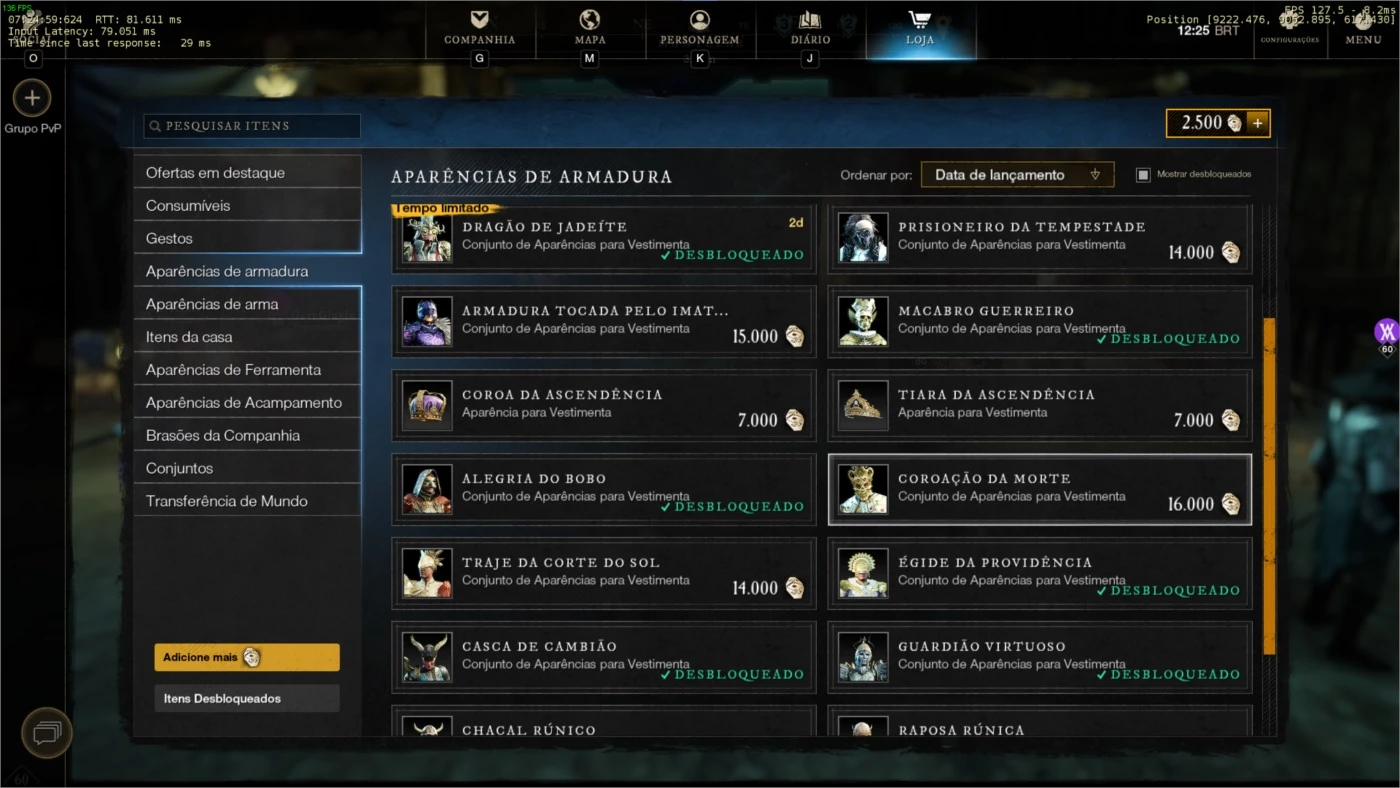Click the Pesquisar Itens search field

(252, 126)
